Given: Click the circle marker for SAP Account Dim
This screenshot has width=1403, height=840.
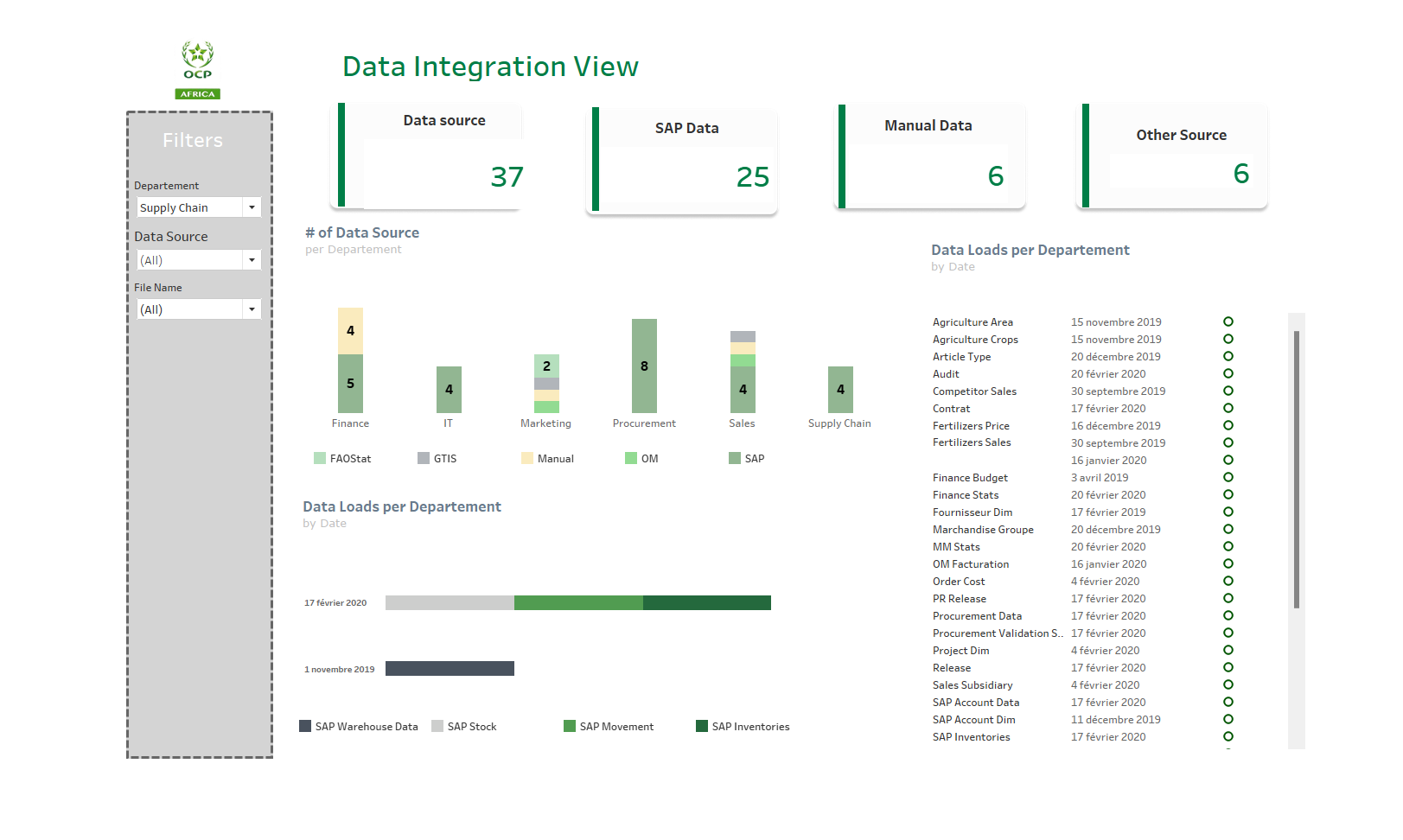Looking at the screenshot, I should pos(1228,719).
